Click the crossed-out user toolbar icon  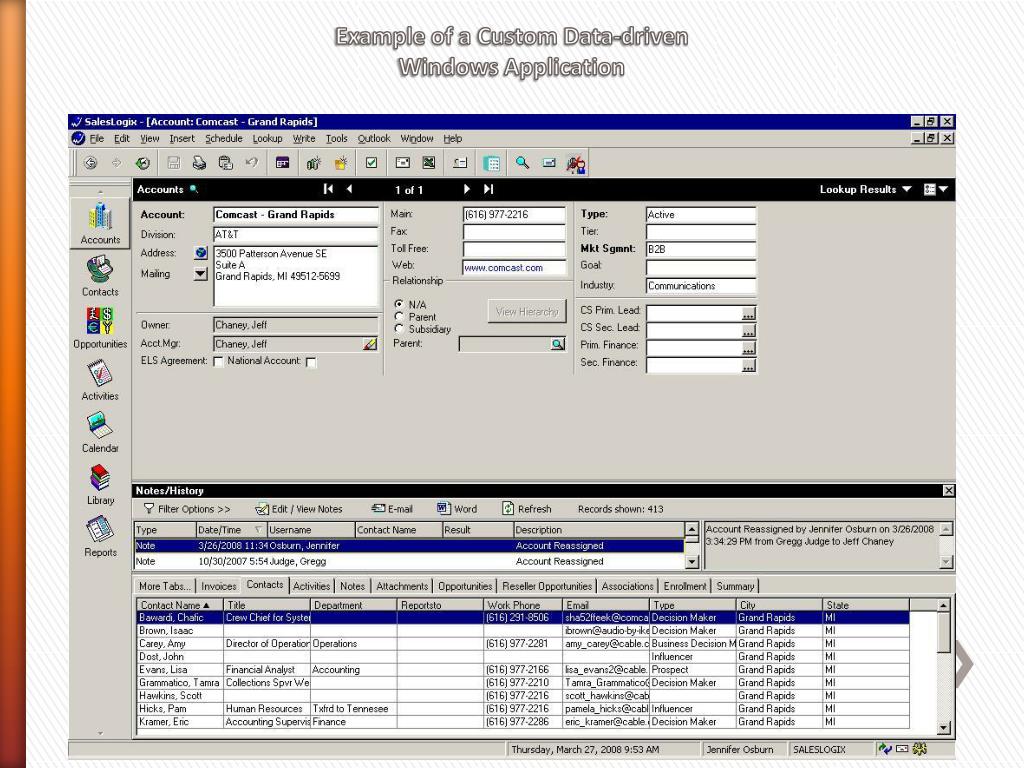click(576, 164)
